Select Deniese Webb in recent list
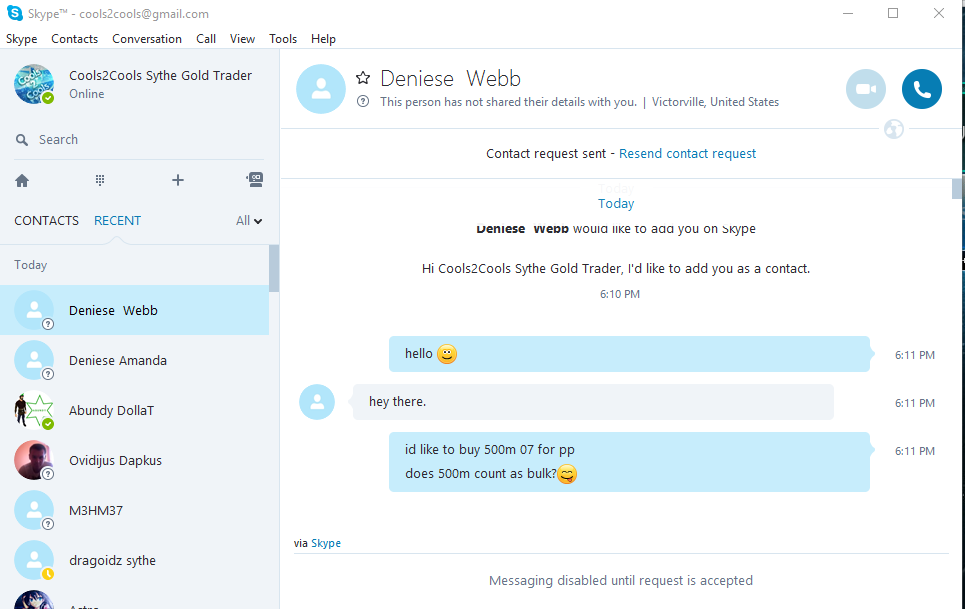 click(x=134, y=310)
